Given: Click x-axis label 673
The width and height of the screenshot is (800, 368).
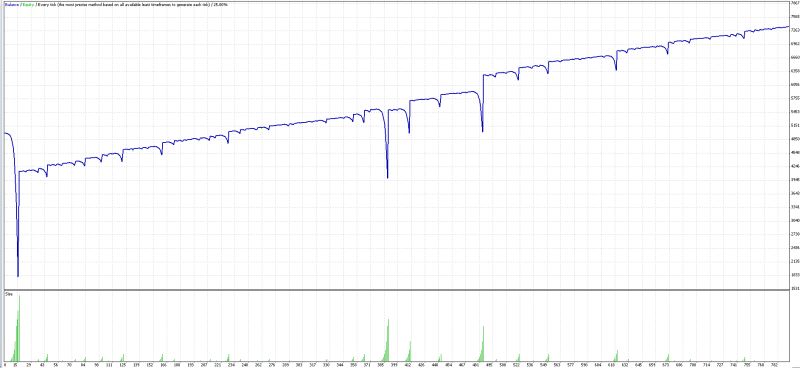Looking at the screenshot, I should (x=666, y=365).
